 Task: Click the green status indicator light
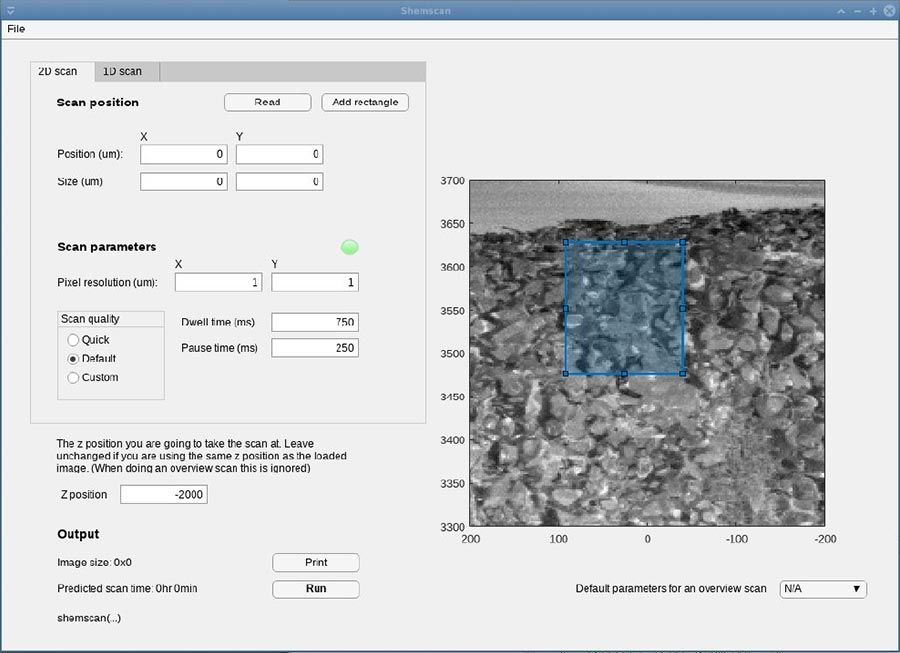pyautogui.click(x=349, y=247)
